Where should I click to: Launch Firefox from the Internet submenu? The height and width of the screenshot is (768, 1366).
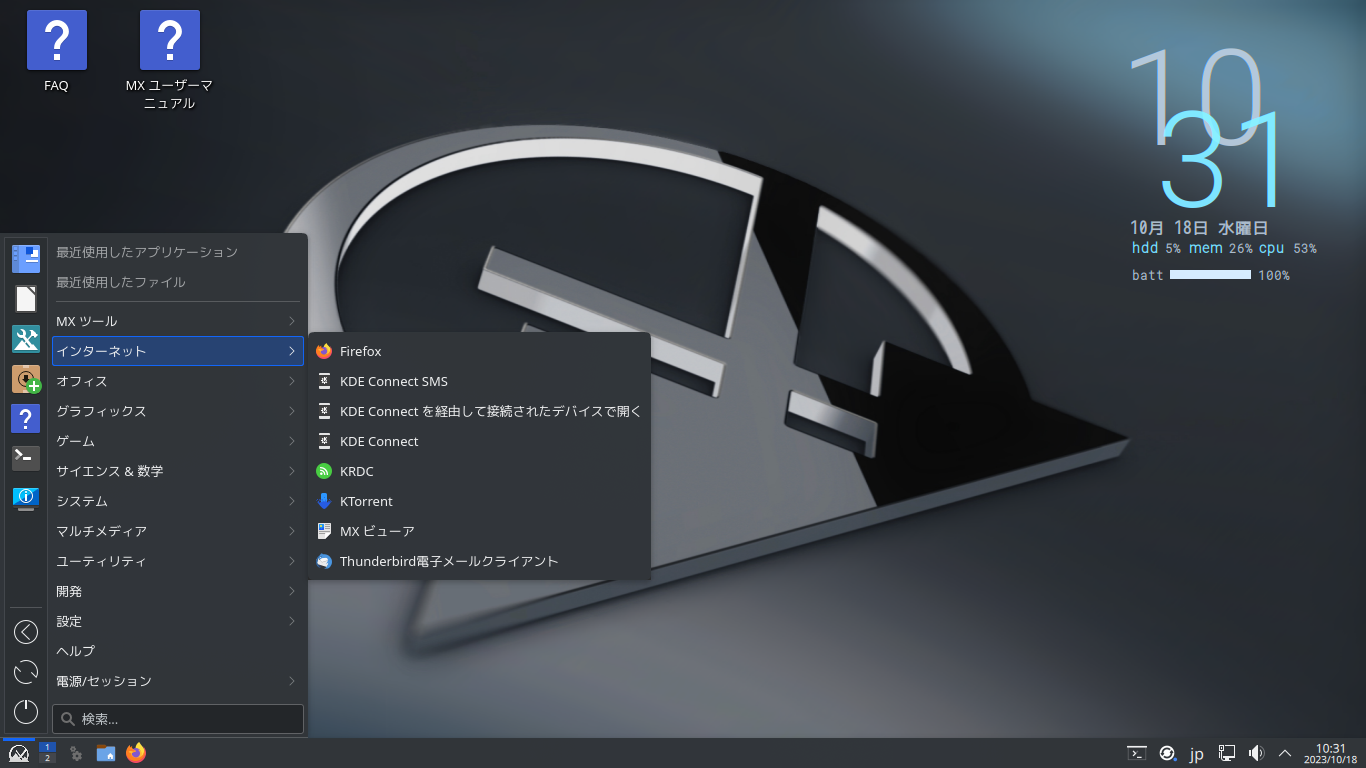(x=479, y=351)
